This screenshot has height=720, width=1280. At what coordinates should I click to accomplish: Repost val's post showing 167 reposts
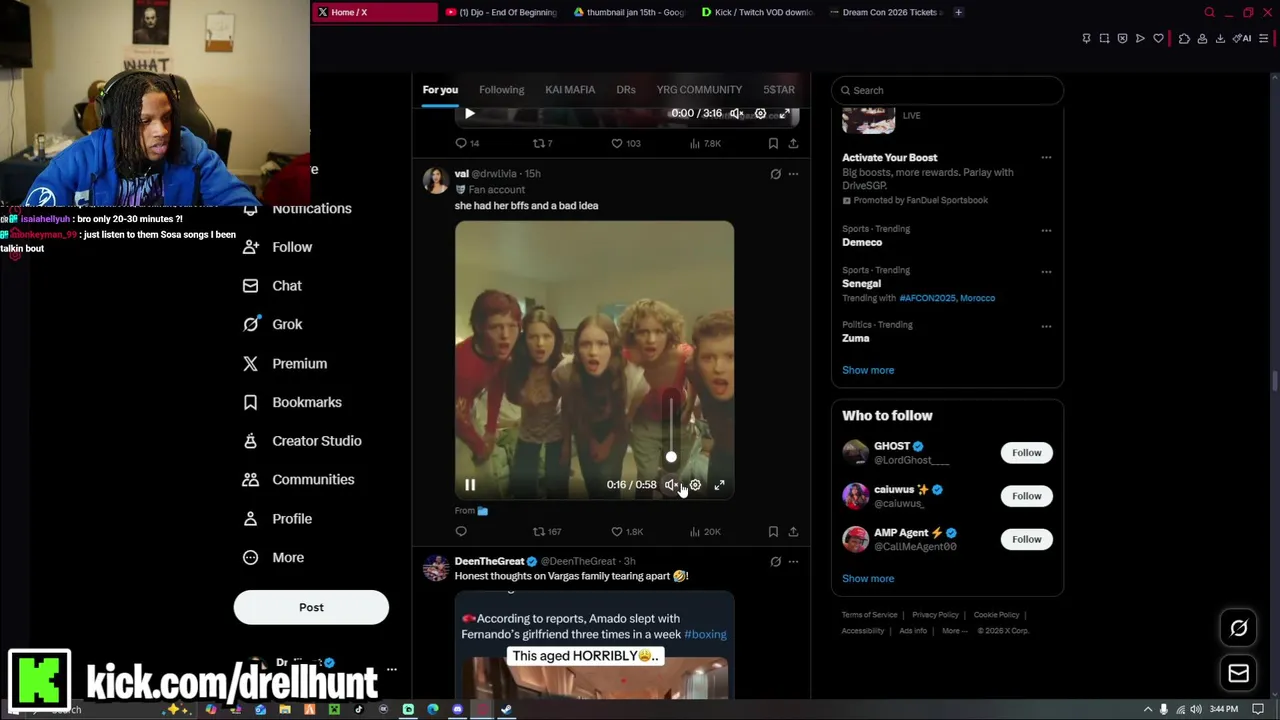(x=547, y=532)
